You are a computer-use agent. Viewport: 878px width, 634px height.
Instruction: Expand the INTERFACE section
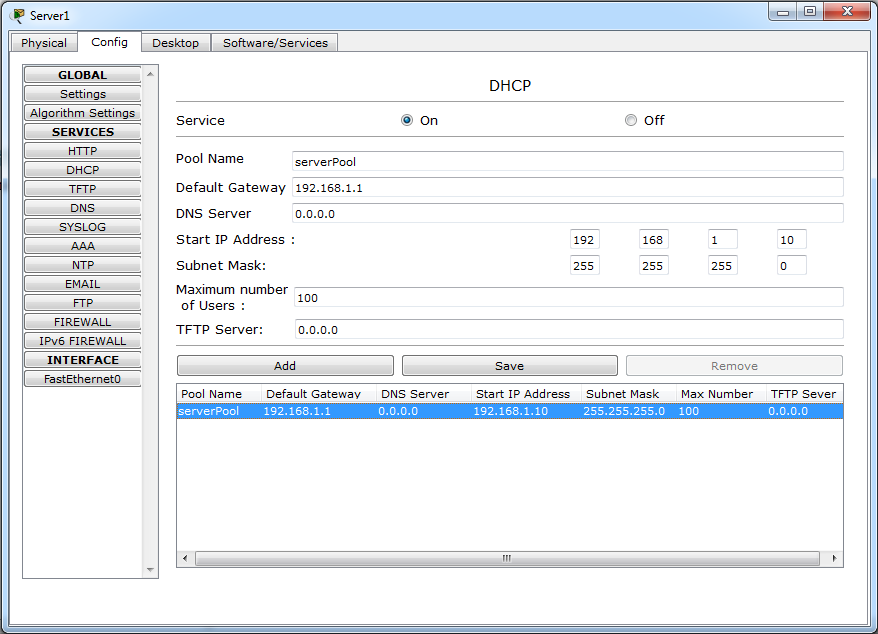coord(82,359)
